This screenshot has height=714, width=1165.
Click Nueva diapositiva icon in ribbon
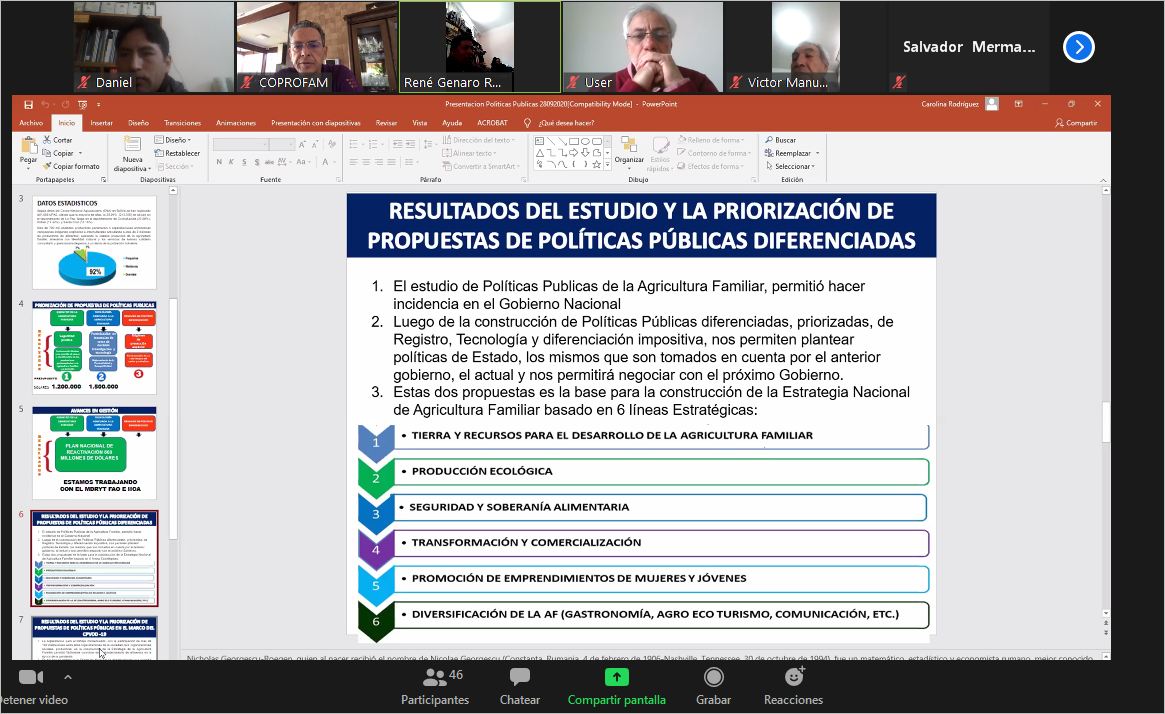pos(132,145)
